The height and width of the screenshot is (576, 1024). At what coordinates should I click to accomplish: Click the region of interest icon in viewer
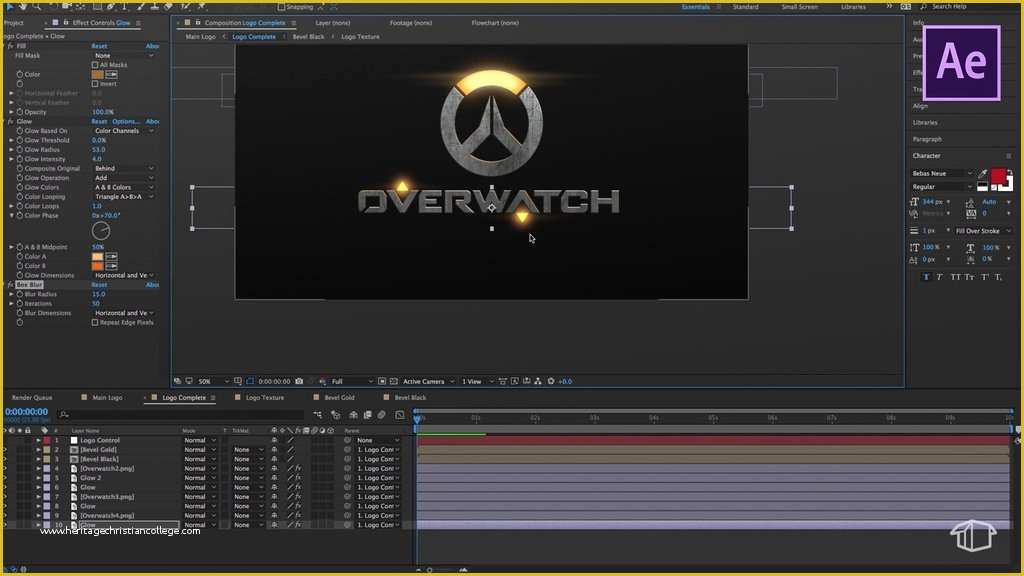coord(382,381)
